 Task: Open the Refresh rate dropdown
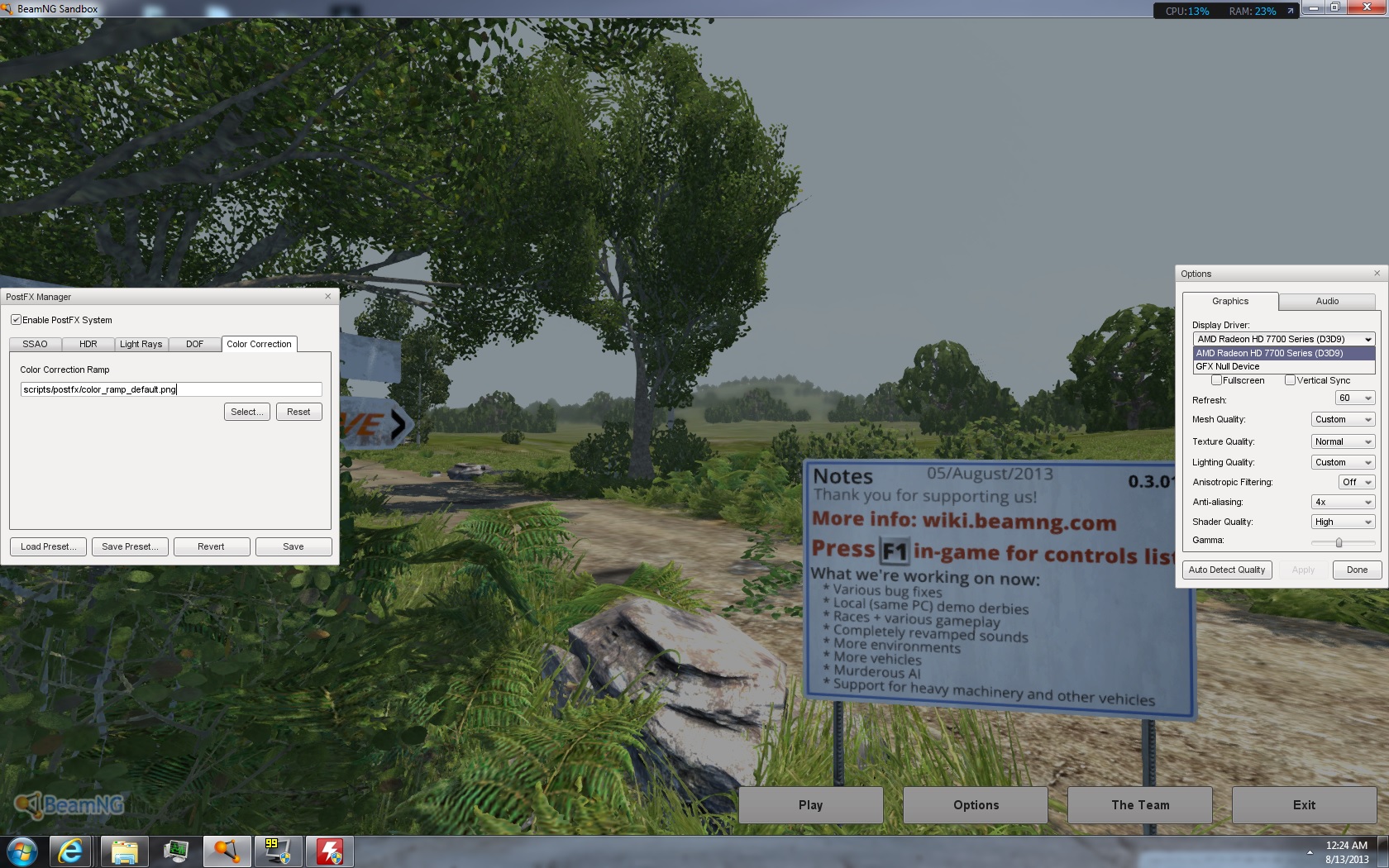[x=1355, y=398]
